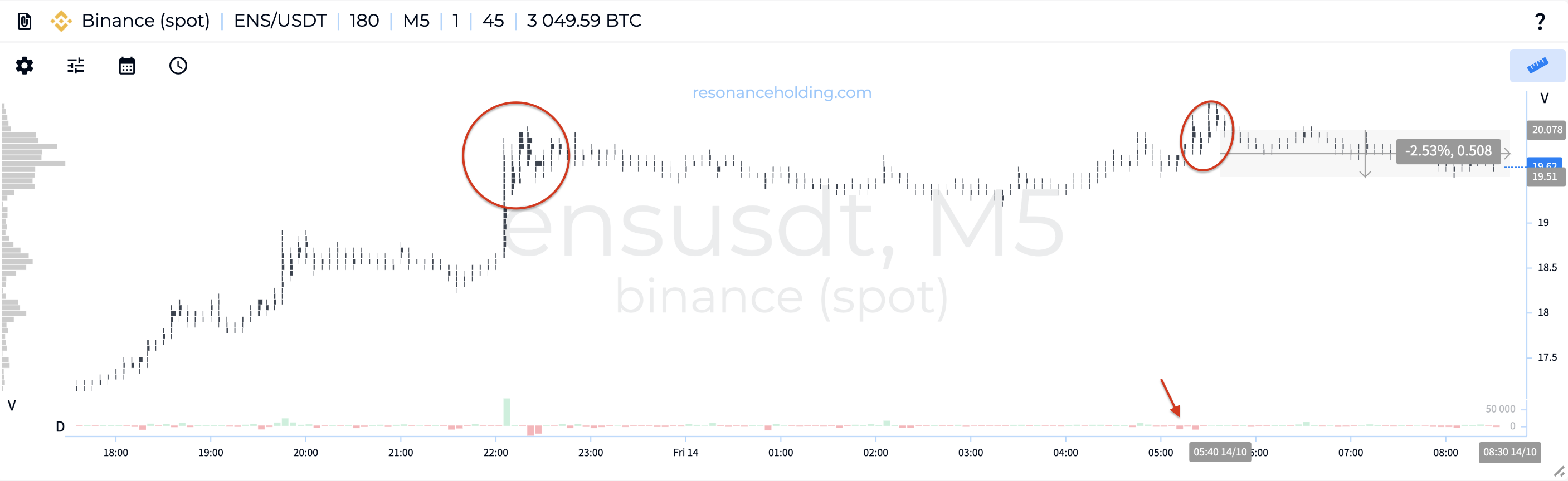The image size is (1568, 481).
Task: Open the chart settings gear
Action: pos(25,66)
